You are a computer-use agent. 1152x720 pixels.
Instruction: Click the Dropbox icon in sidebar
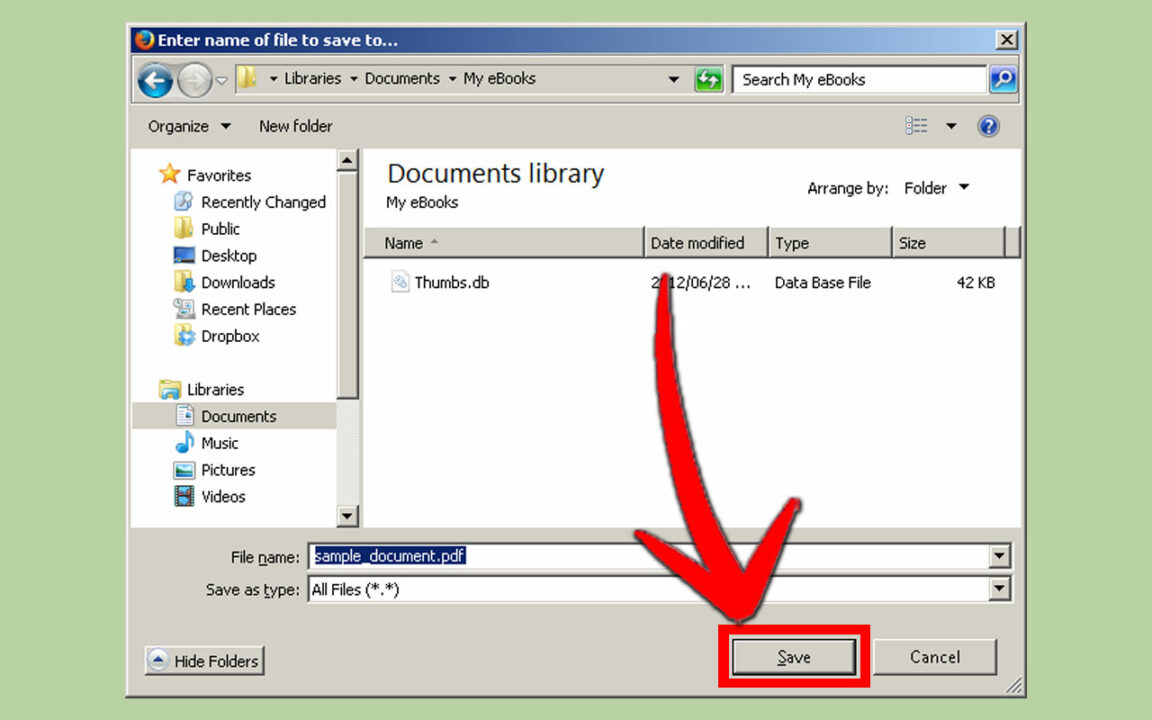click(x=184, y=335)
